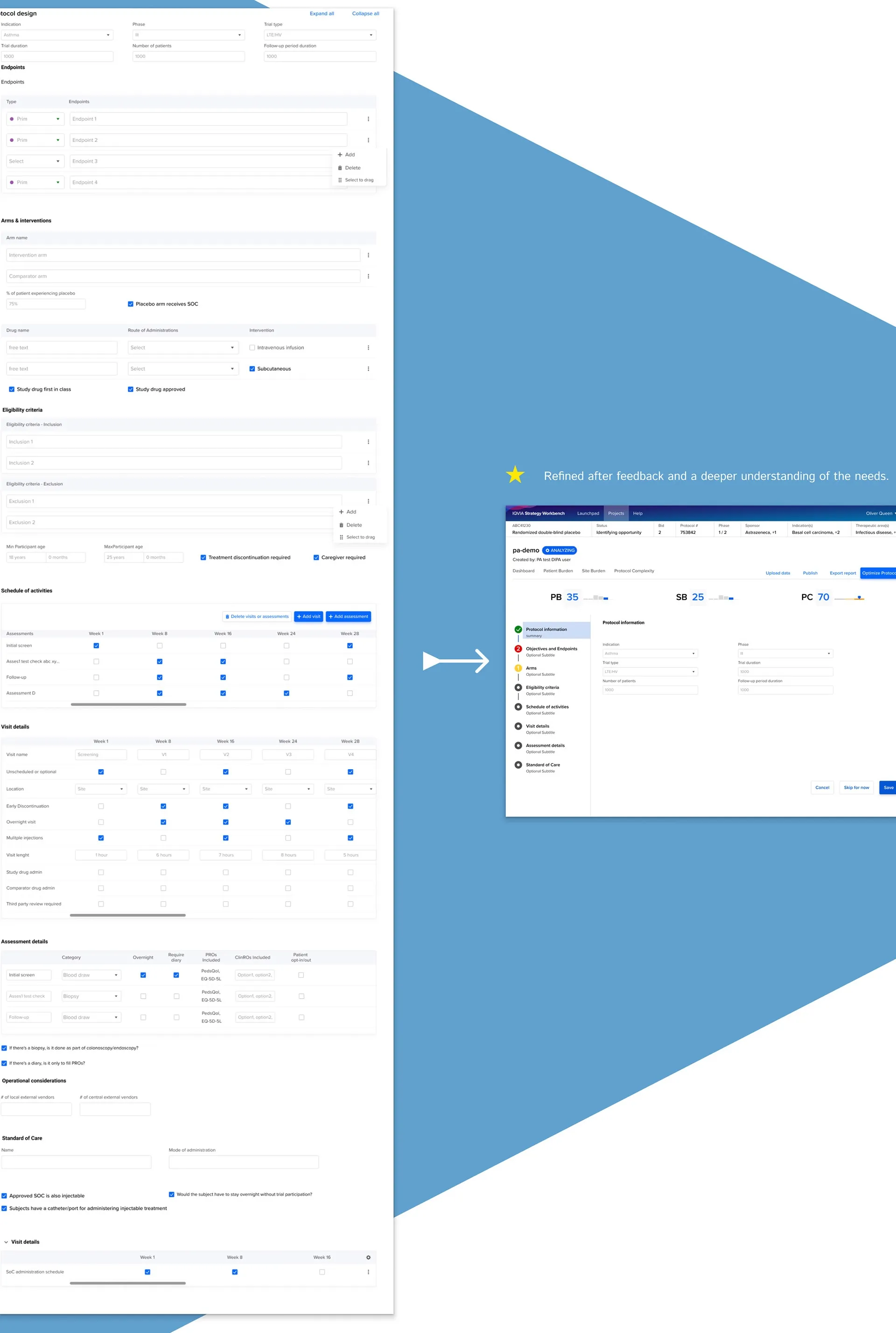Toggle biopsy done as part of colonoscopy checkbox

point(4,1048)
